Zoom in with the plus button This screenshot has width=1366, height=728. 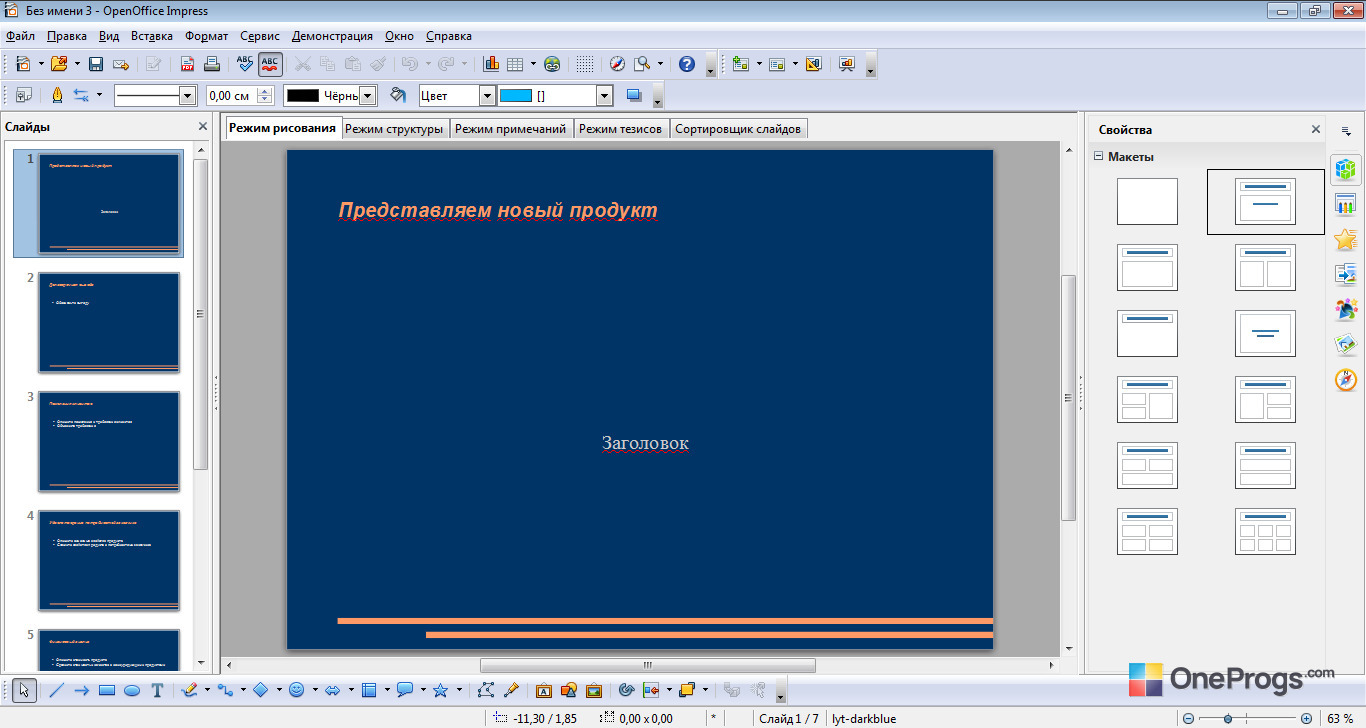(1306, 718)
